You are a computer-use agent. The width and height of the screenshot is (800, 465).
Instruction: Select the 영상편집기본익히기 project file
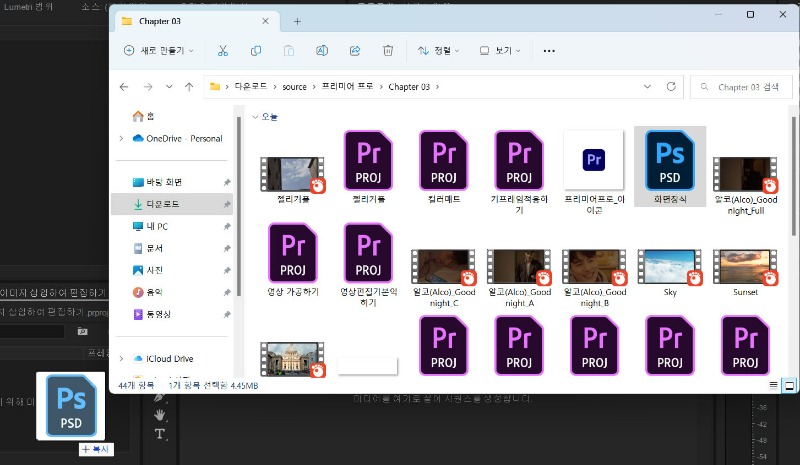[368, 264]
